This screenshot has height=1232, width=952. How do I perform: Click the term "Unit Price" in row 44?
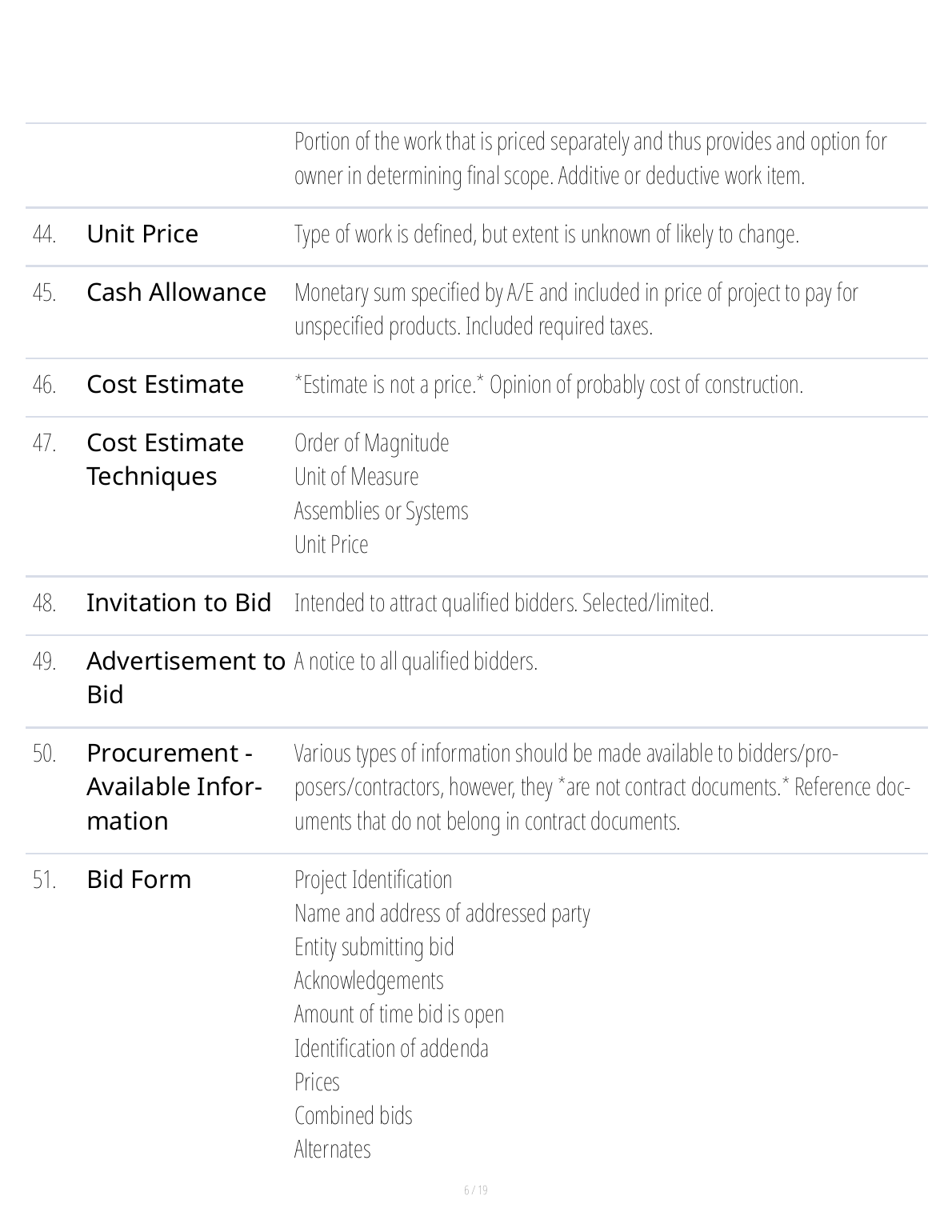point(142,234)
